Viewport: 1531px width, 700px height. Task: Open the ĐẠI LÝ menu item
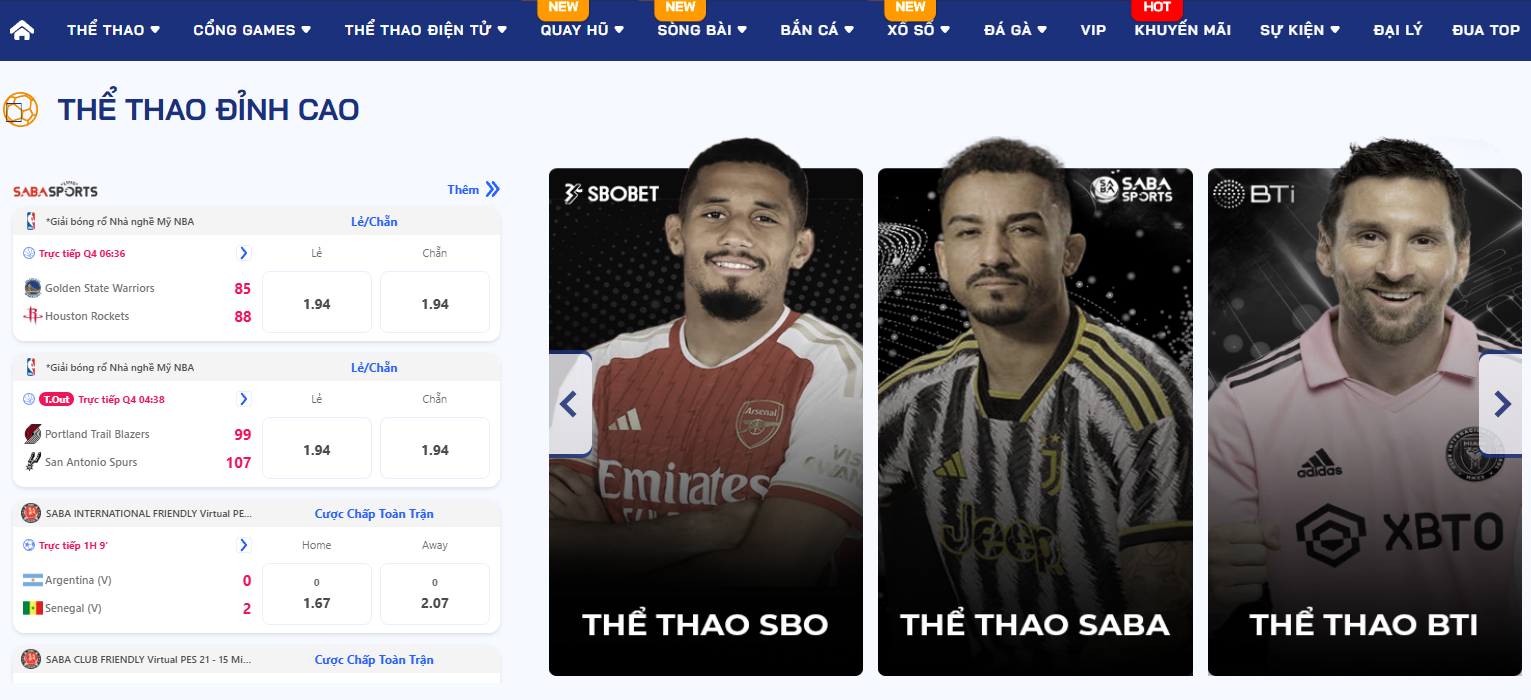1398,30
